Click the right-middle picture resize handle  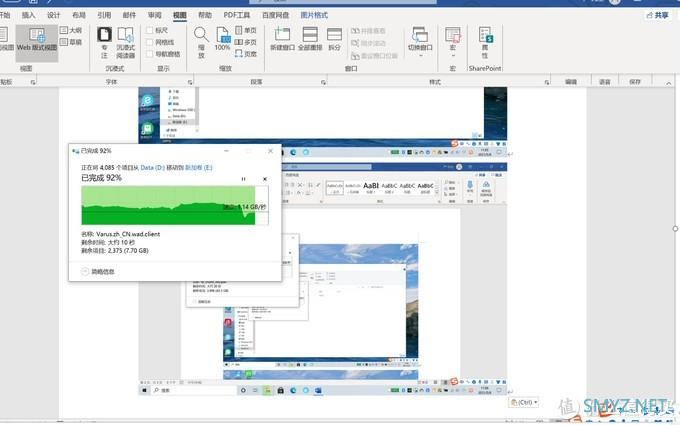pos(675,229)
